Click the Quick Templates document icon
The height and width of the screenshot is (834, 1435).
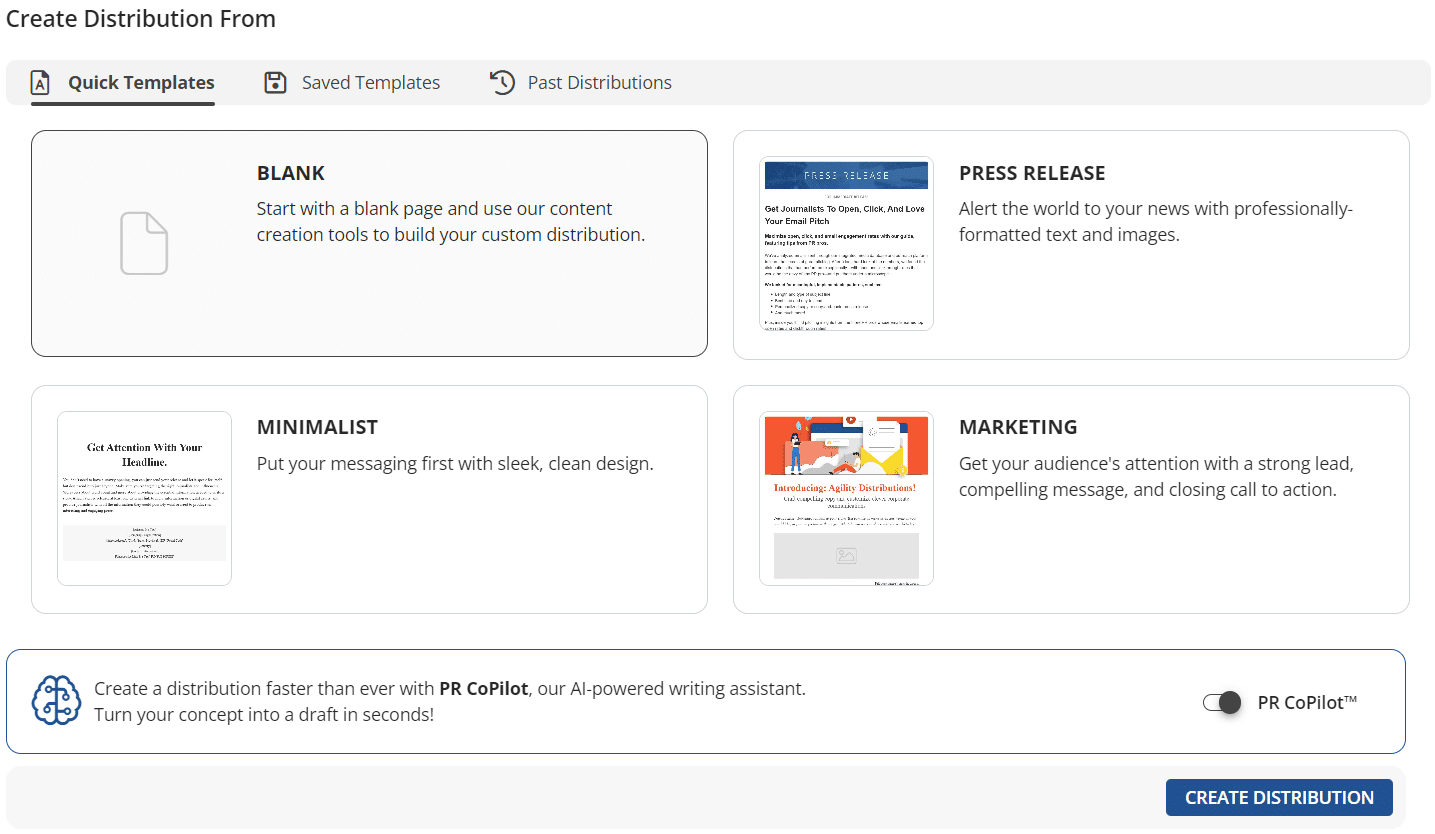pyautogui.click(x=40, y=82)
